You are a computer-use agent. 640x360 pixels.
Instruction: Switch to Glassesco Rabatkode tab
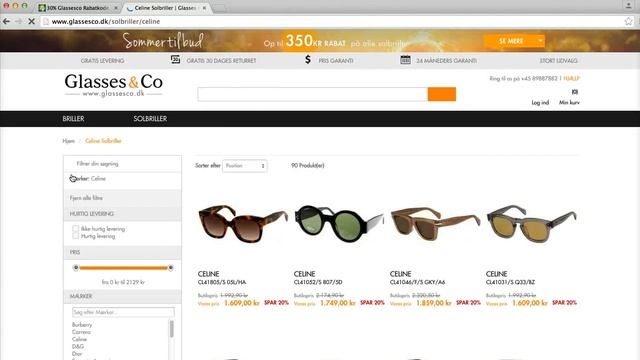[x=77, y=8]
